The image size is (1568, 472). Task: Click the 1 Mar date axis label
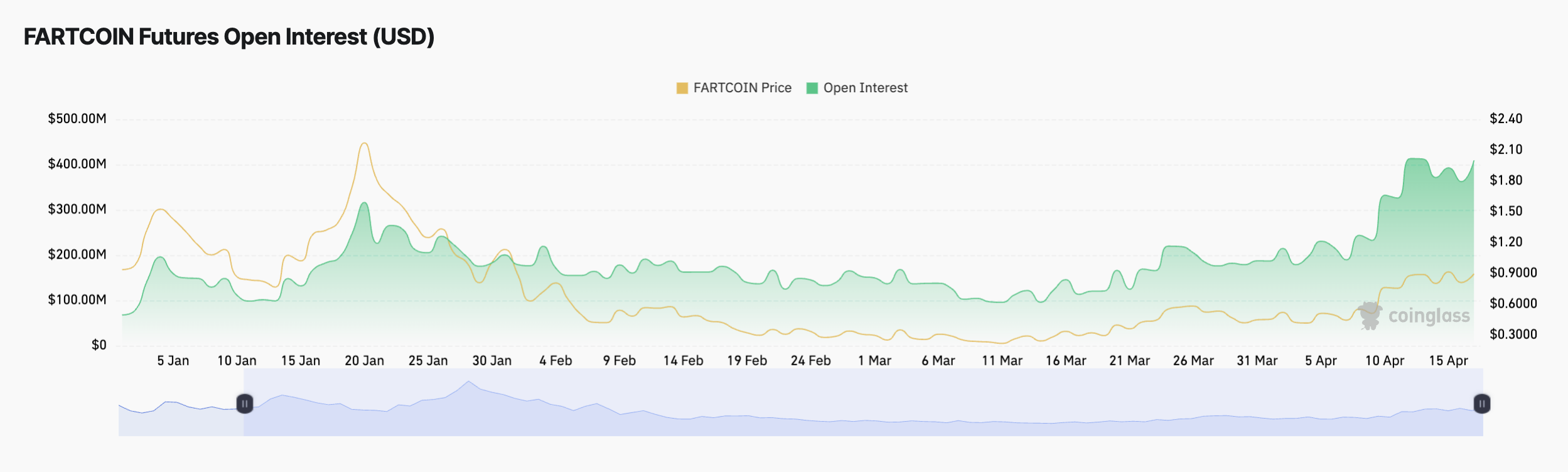[874, 361]
